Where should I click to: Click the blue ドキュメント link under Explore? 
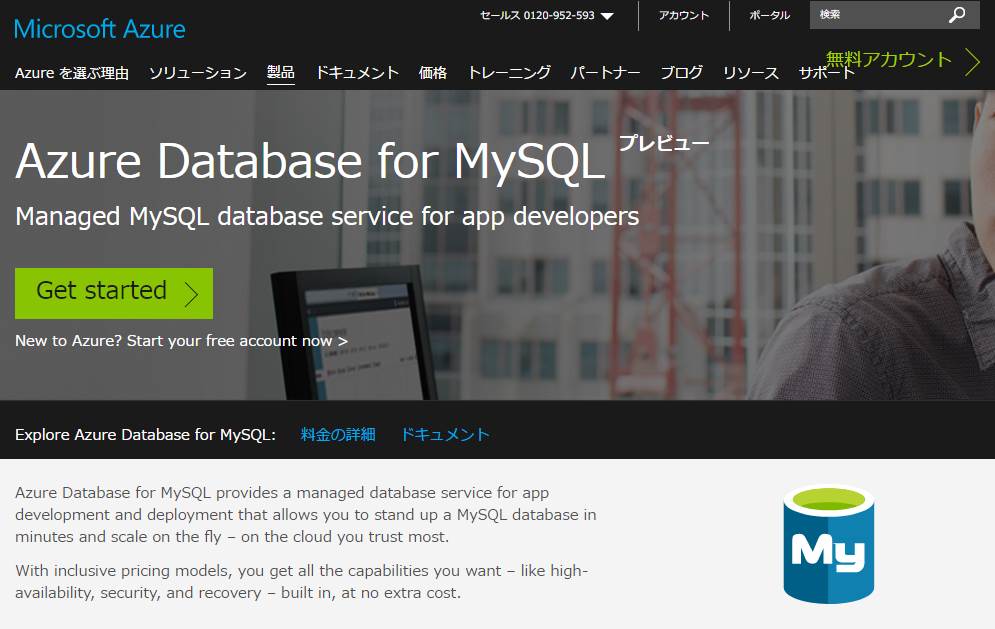click(445, 434)
